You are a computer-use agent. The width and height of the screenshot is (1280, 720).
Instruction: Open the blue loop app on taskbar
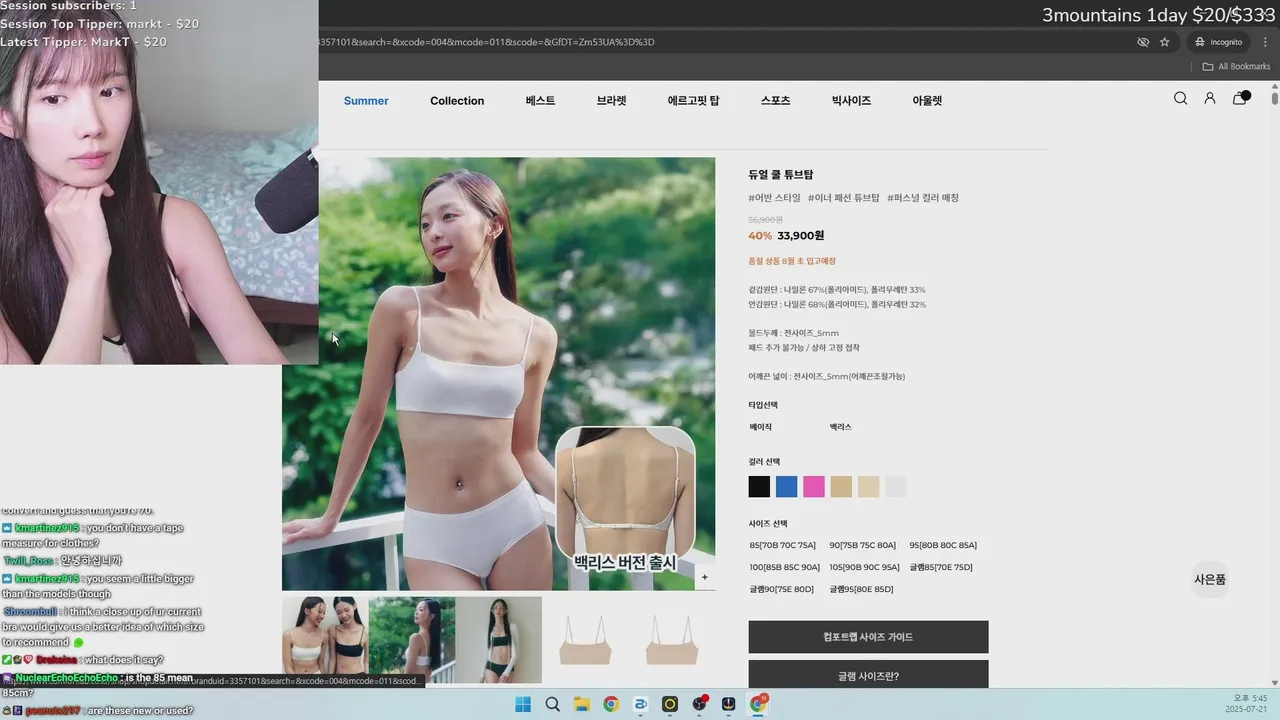point(640,704)
